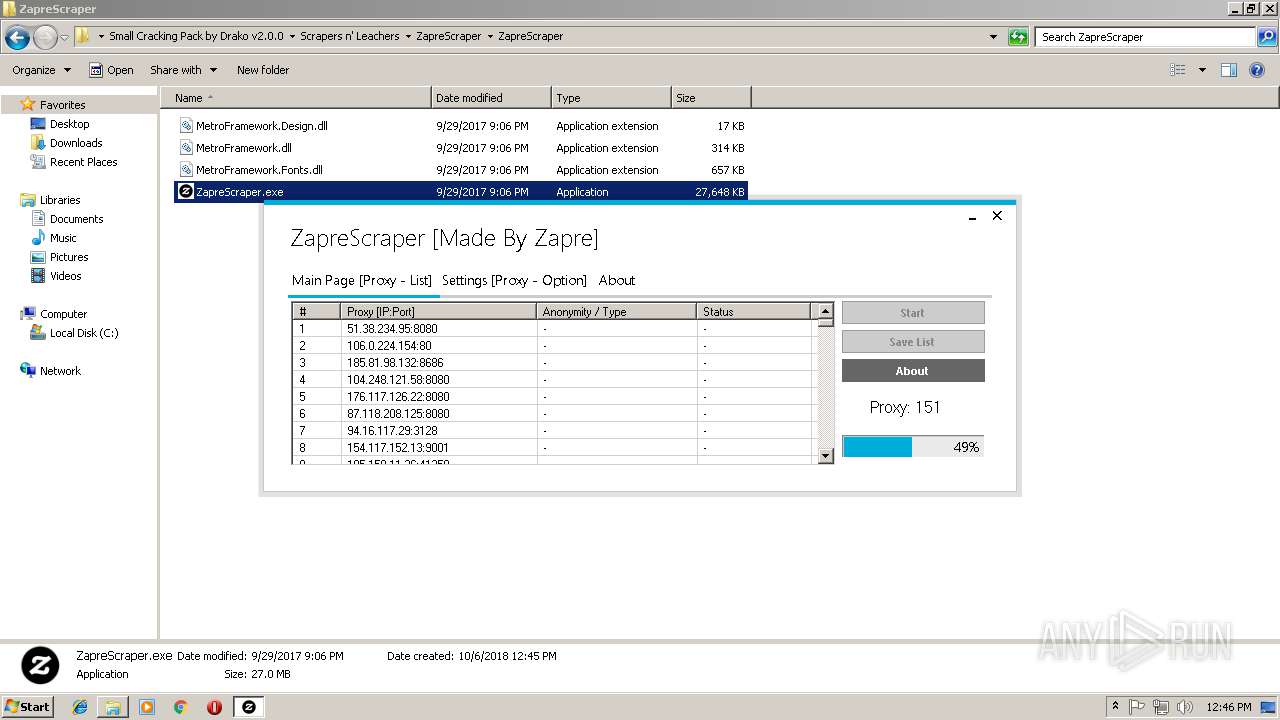The image size is (1280, 720).
Task: Open the taskbar media player icon
Action: pos(147,707)
